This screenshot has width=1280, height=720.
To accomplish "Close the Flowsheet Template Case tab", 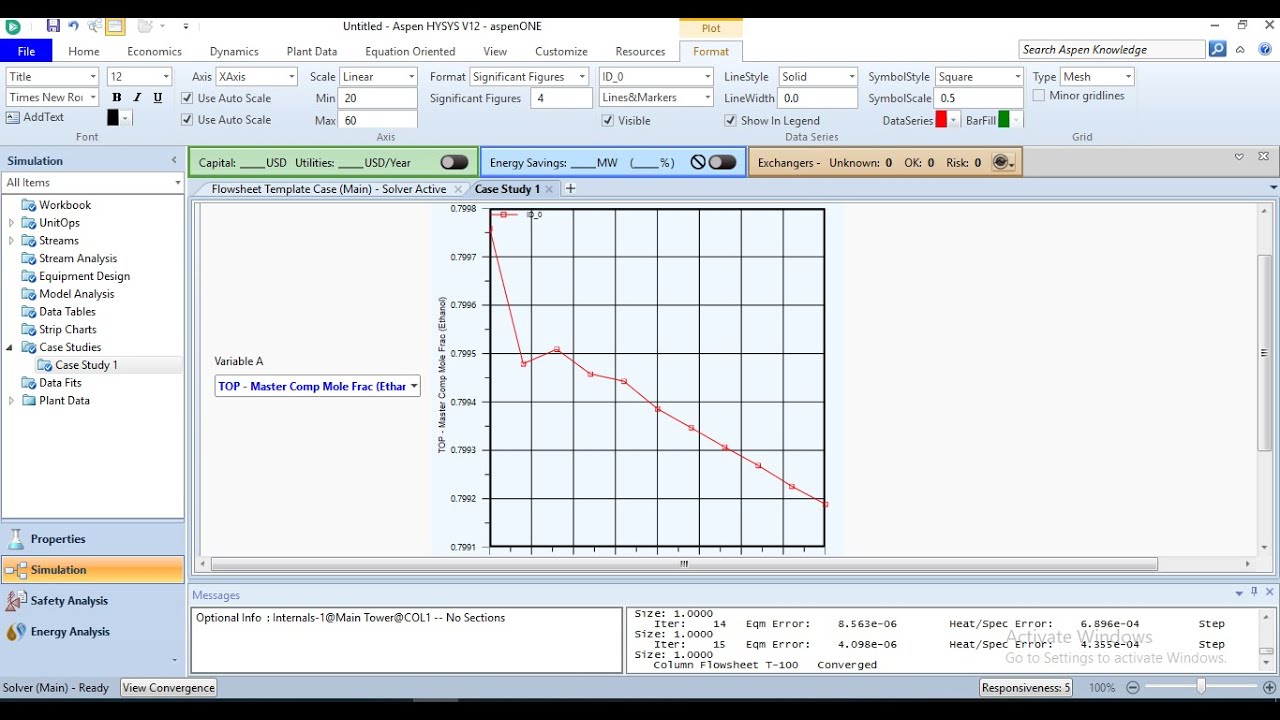I will [x=458, y=189].
